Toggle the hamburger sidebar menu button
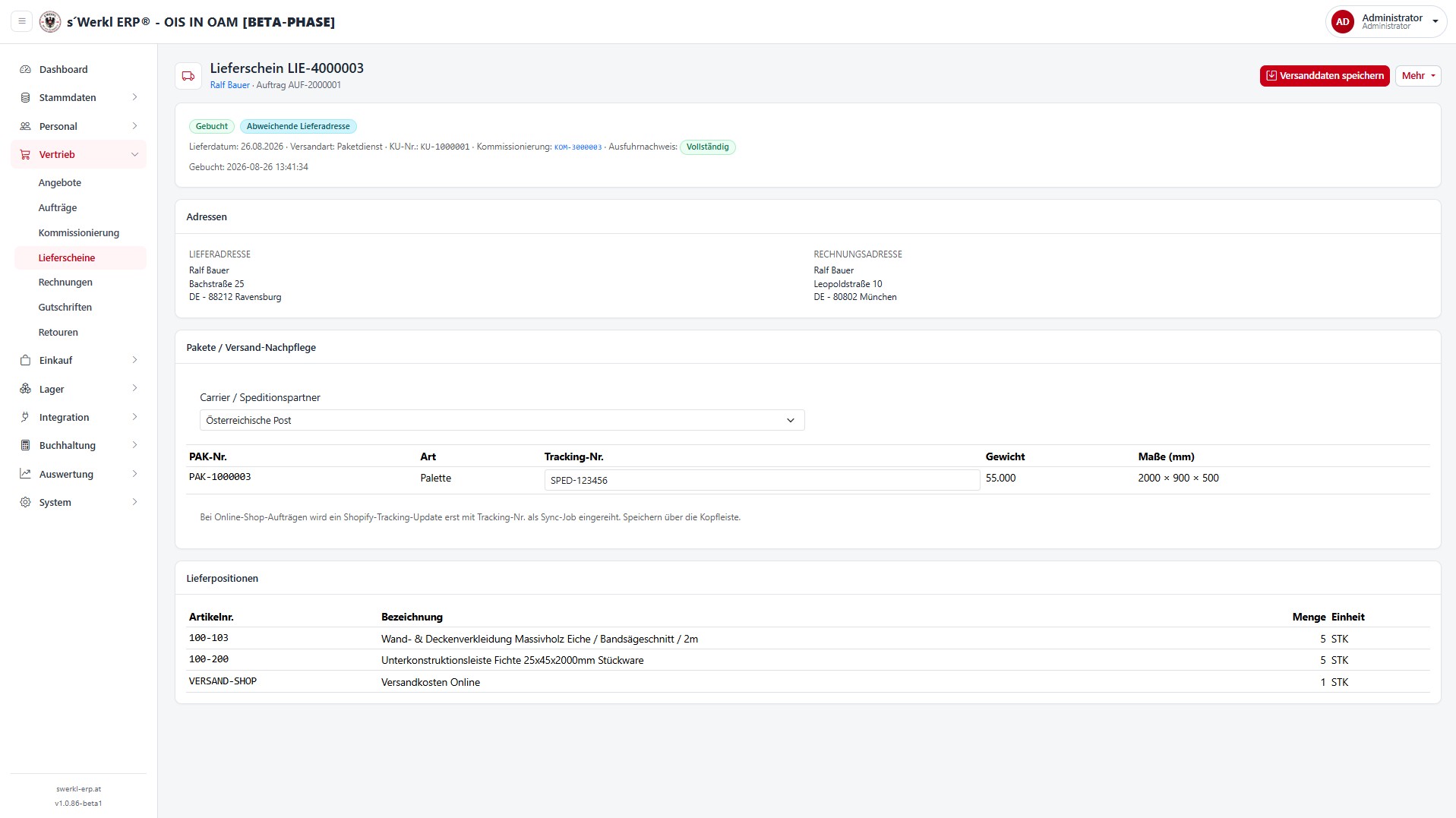This screenshot has width=1456, height=818. pos(22,21)
